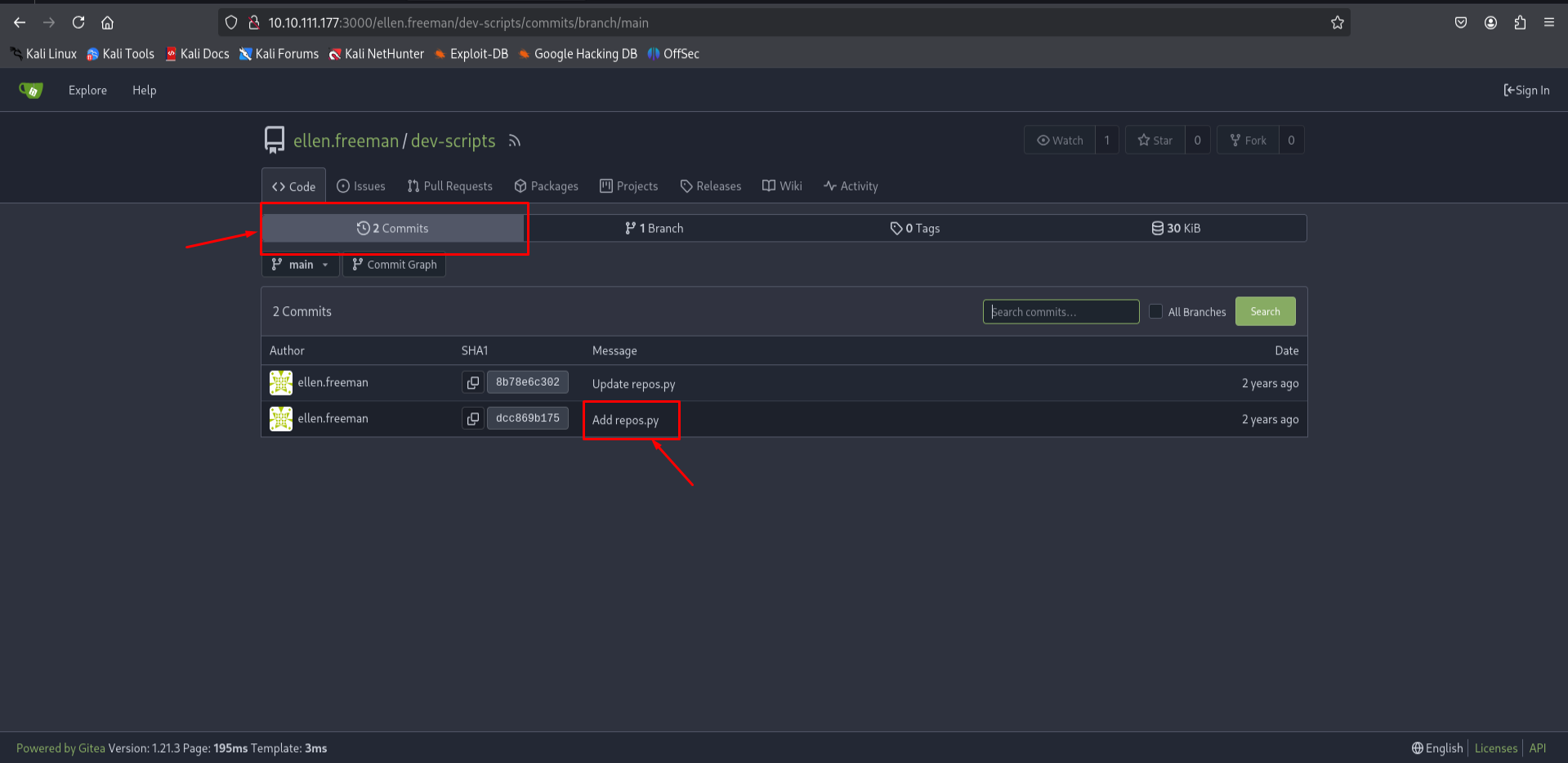Switch to the Code tab
Image resolution: width=1568 pixels, height=763 pixels.
coord(293,186)
